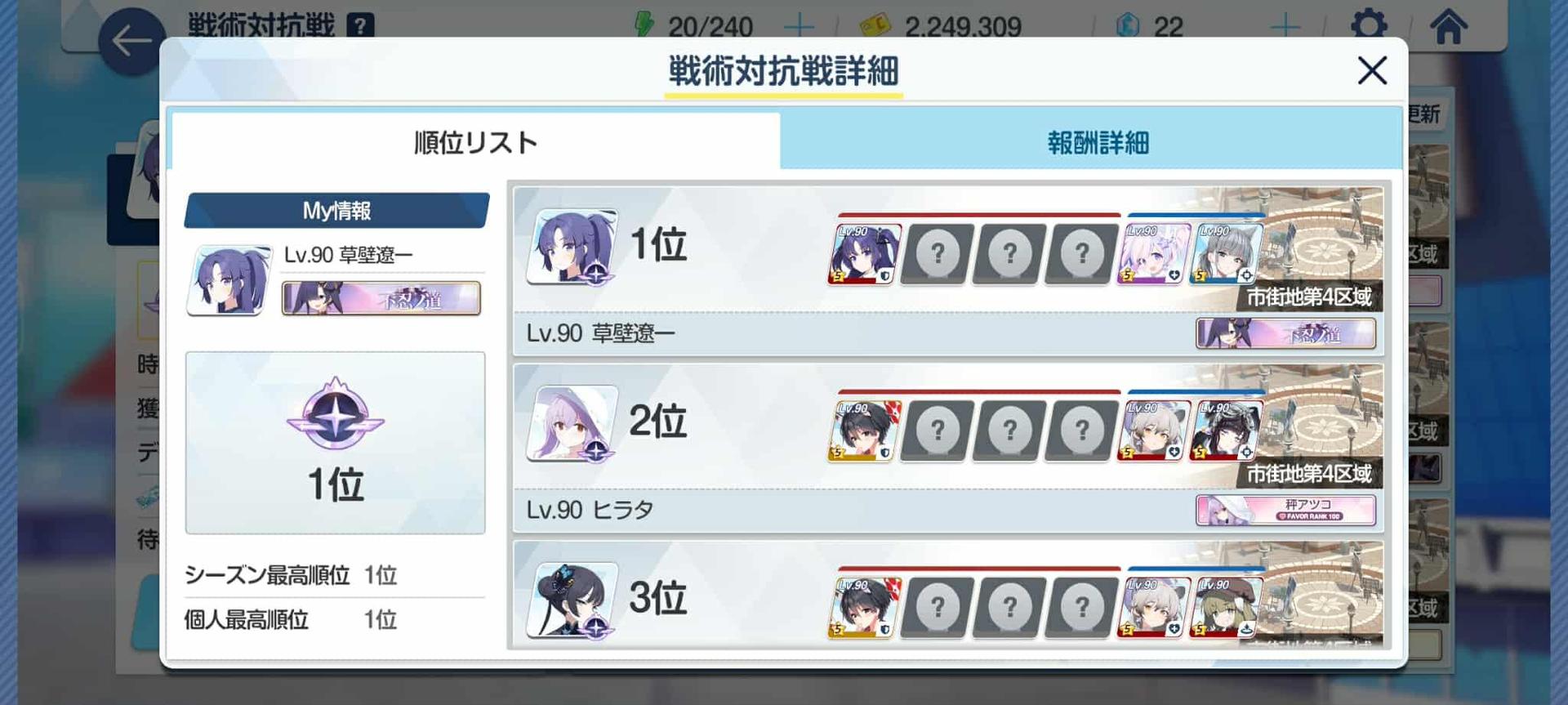Open the 2位 player's profile avatar
This screenshot has height=705, width=1568.
tap(572, 423)
